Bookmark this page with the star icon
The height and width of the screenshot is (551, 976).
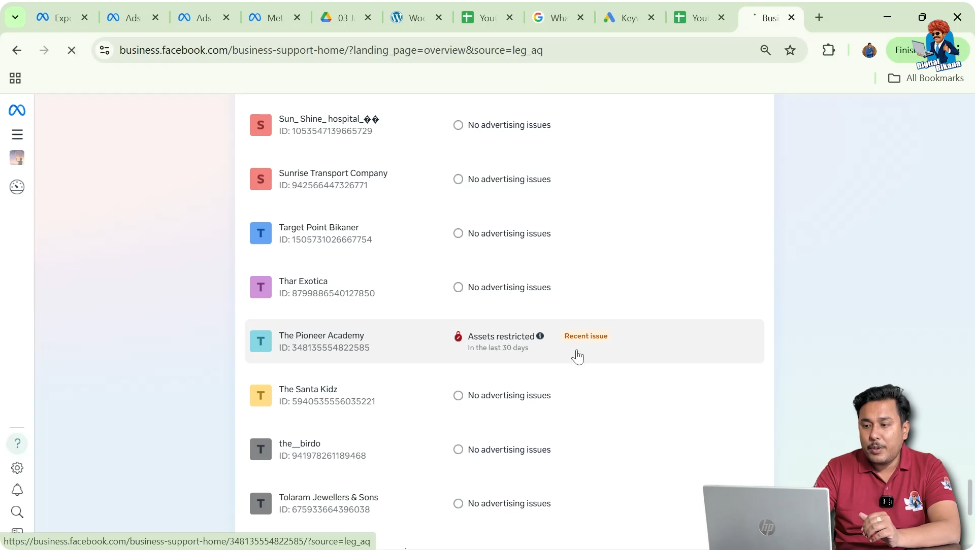(791, 50)
